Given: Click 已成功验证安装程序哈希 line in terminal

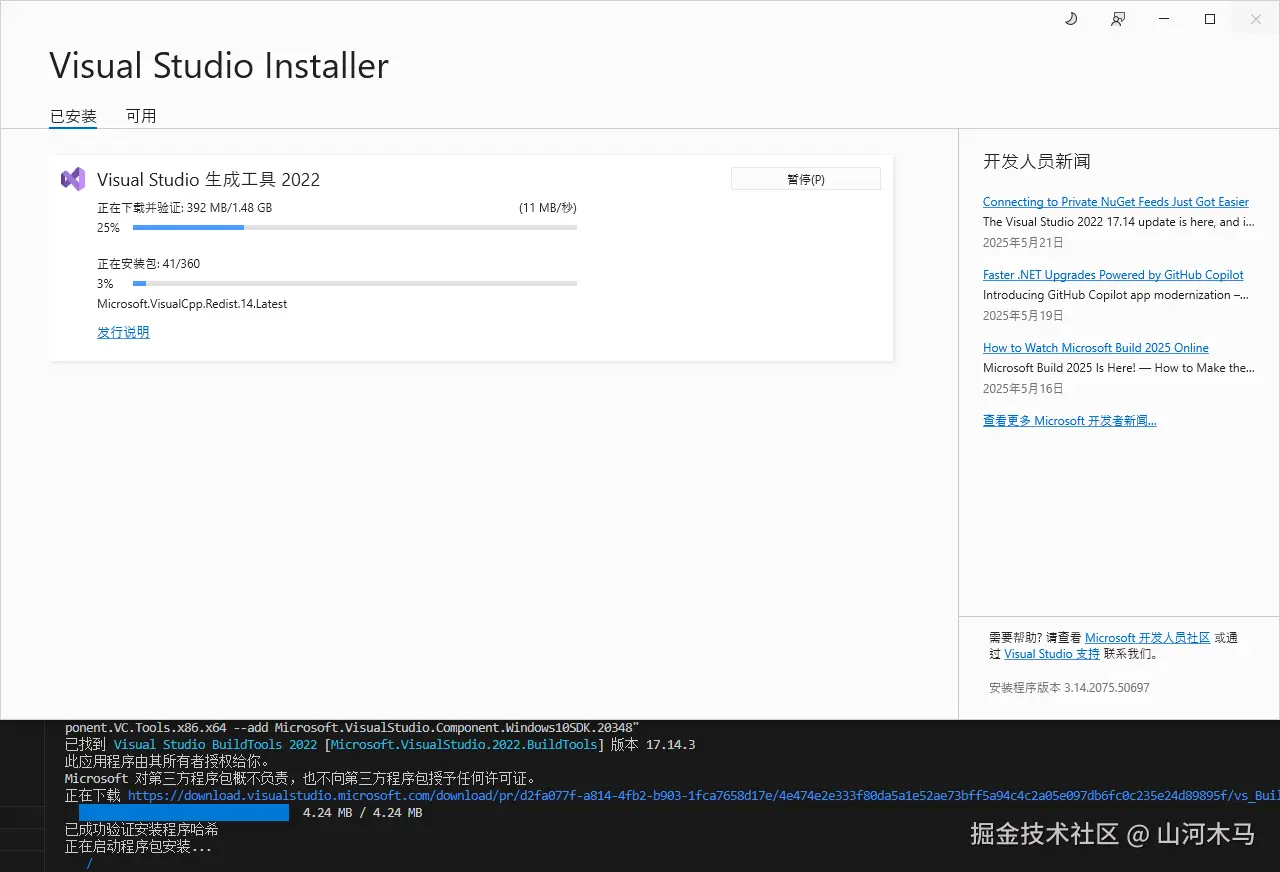Looking at the screenshot, I should tap(141, 830).
